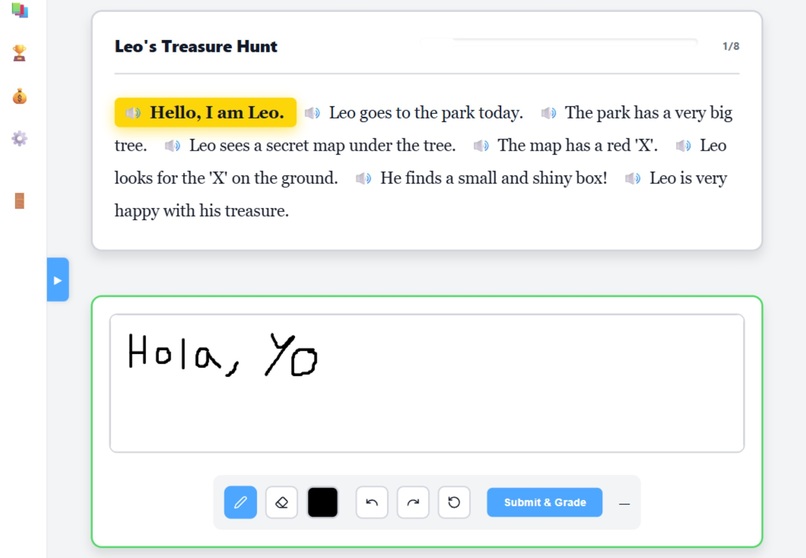This screenshot has height=558, width=806.
Task: Play audio for 'Hello, I am Leo.'
Action: [133, 113]
